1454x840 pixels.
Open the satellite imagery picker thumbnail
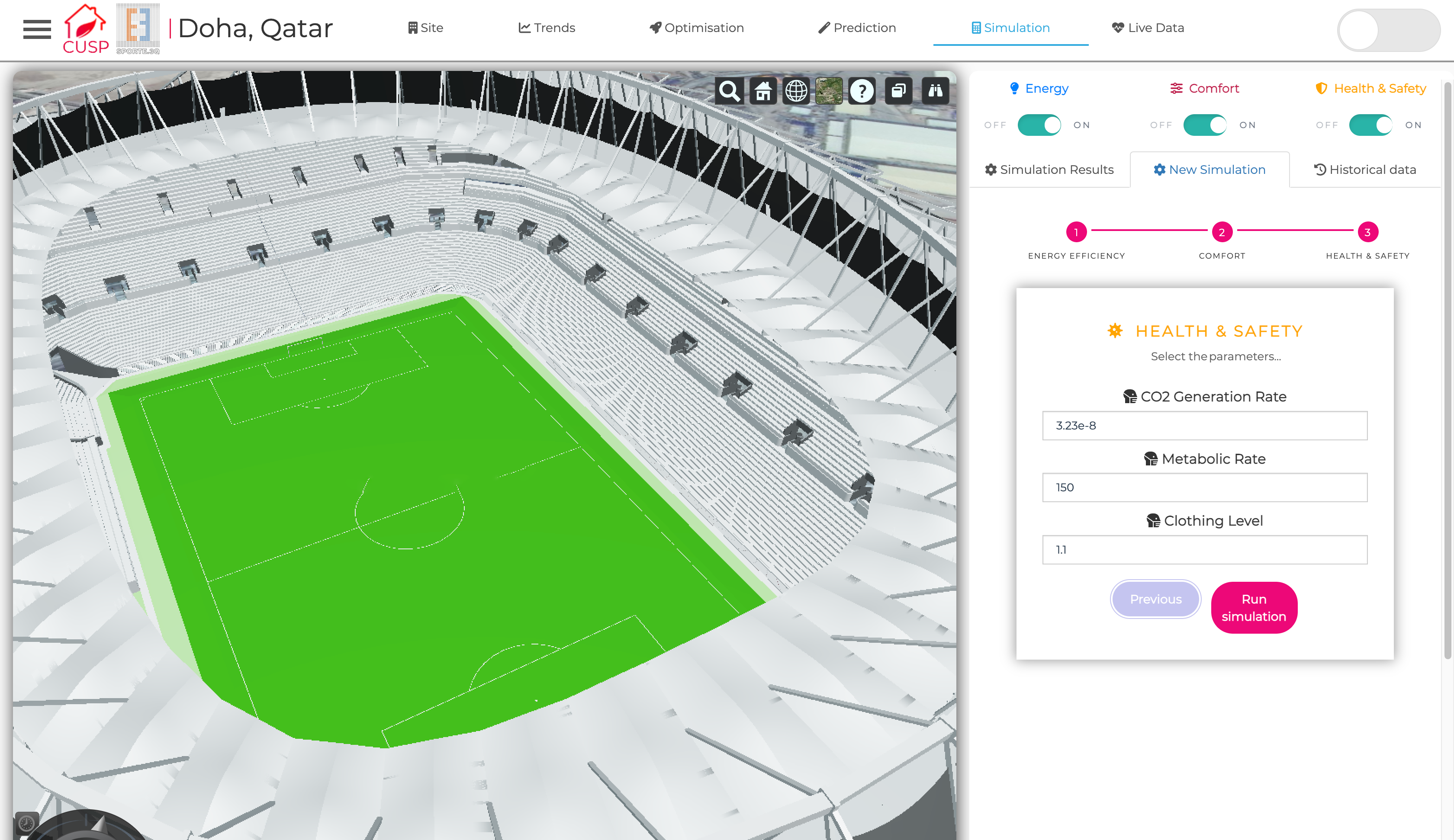(x=829, y=90)
